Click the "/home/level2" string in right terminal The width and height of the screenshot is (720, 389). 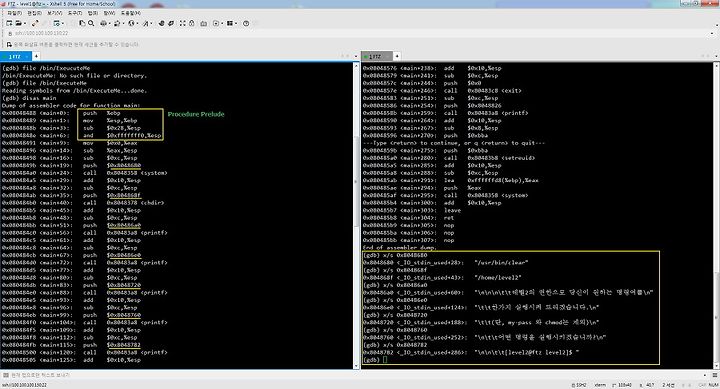point(498,277)
